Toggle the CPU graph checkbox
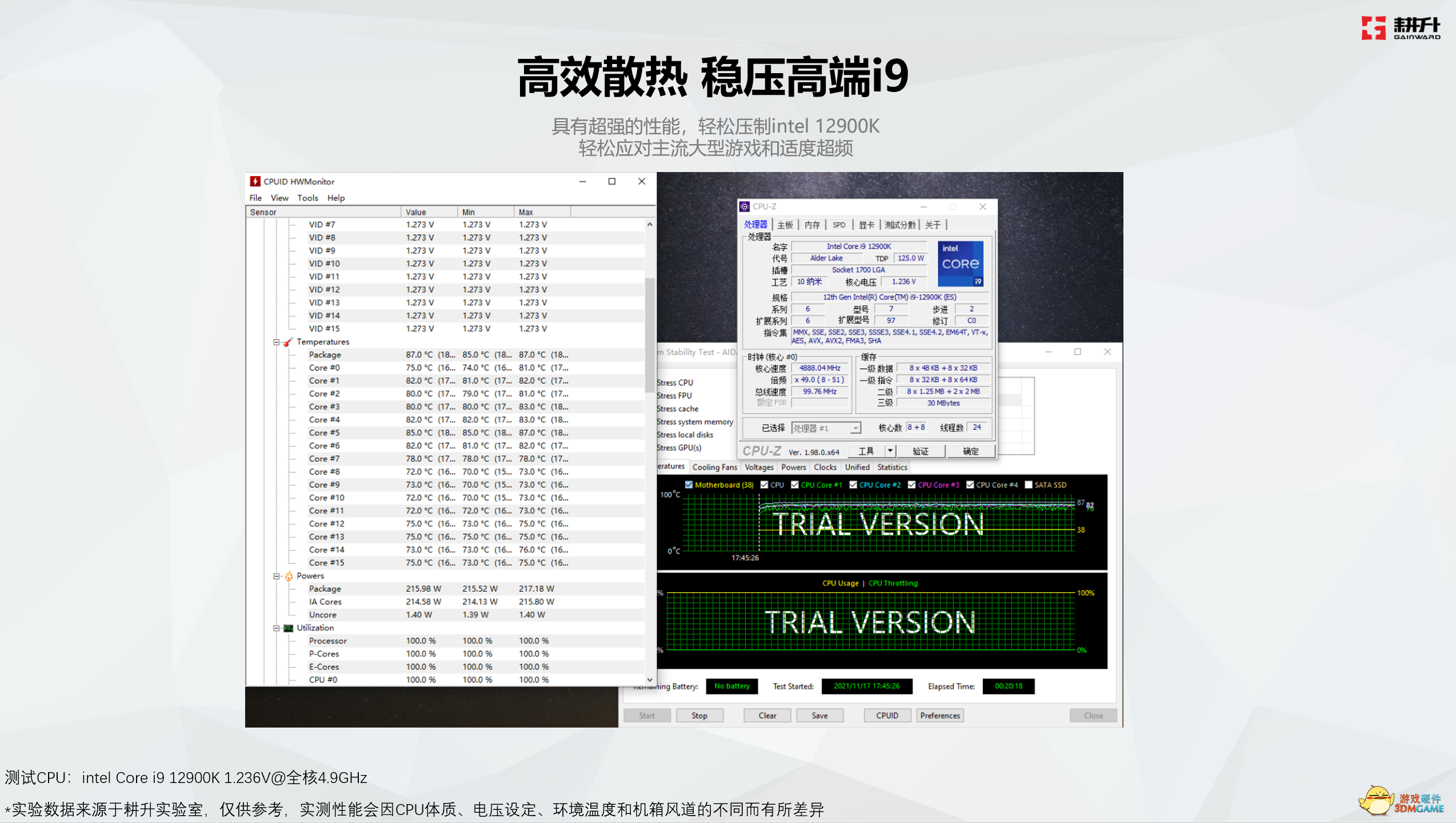The height and width of the screenshot is (823, 1456). tap(764, 485)
